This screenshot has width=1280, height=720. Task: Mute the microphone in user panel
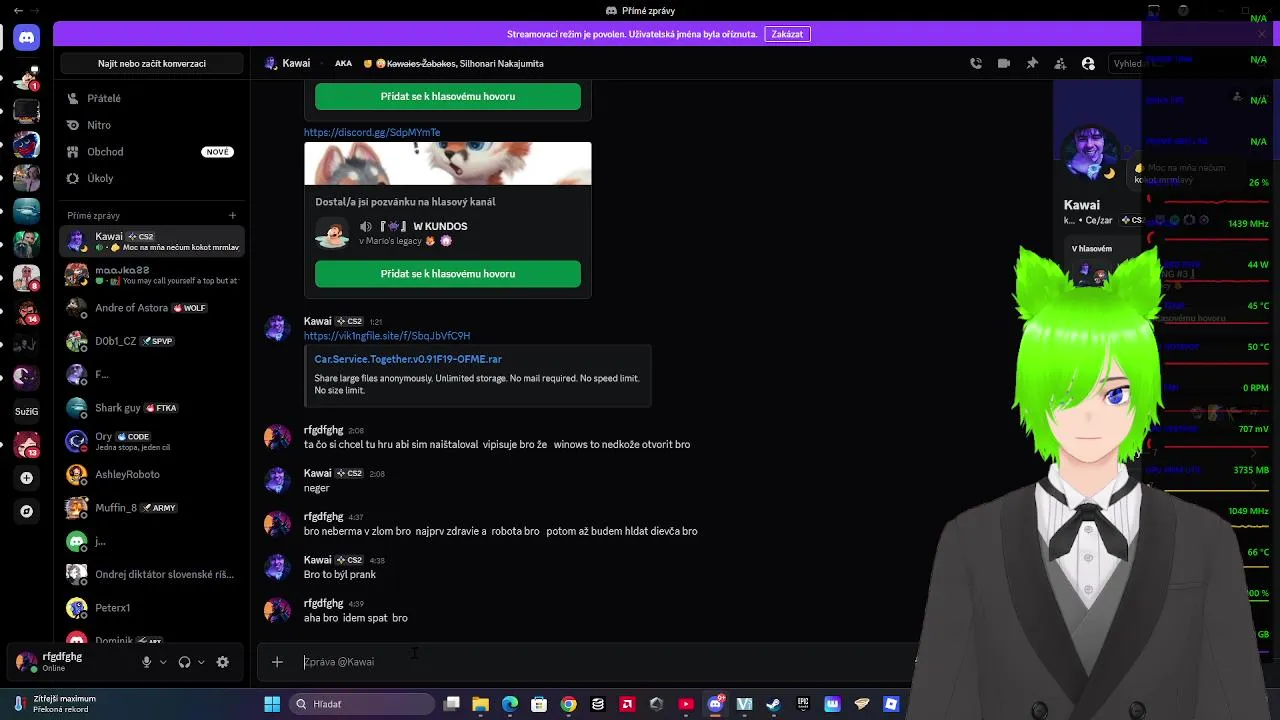coord(146,662)
